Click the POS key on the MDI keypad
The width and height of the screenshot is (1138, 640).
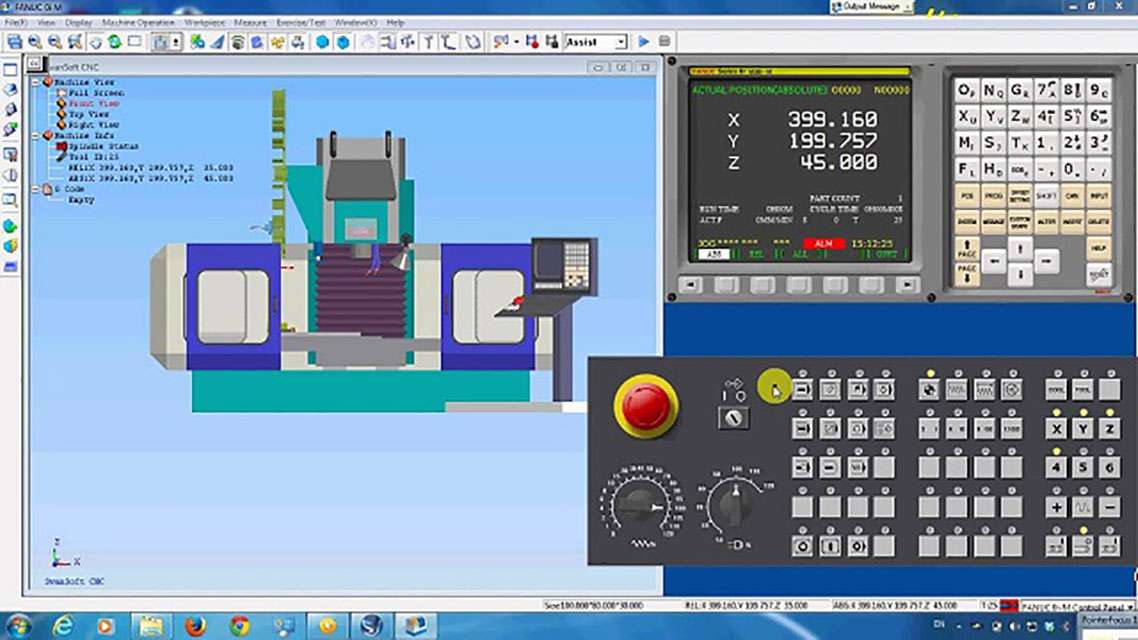point(967,196)
